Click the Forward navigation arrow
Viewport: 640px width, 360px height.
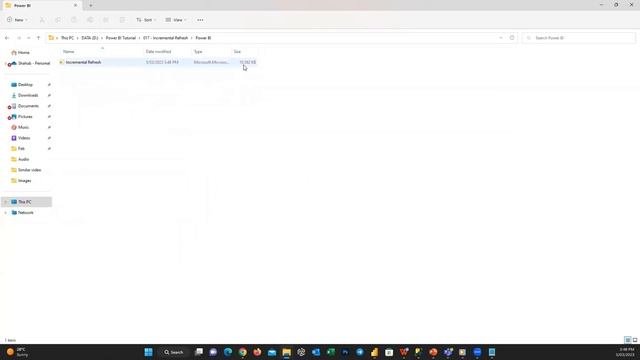pyautogui.click(x=19, y=38)
